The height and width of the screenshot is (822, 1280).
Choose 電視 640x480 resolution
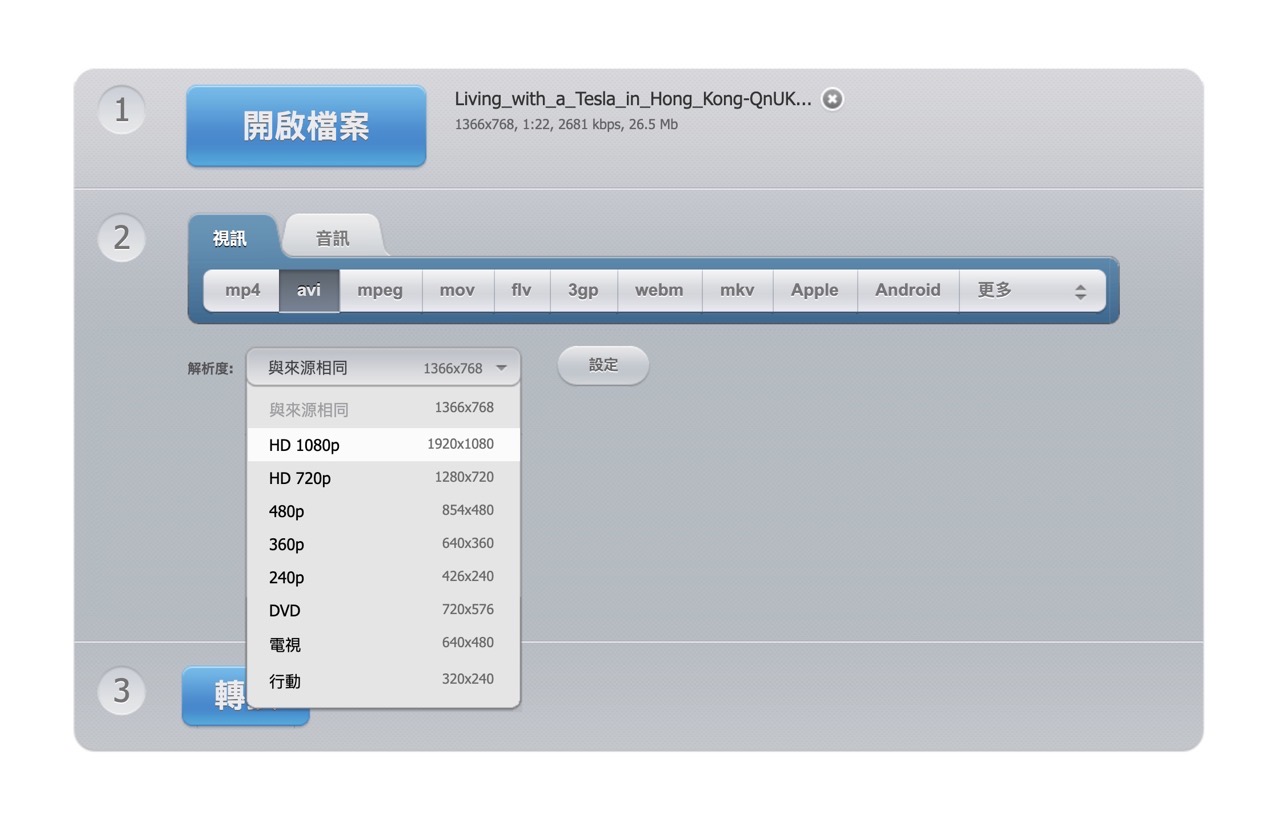point(384,644)
